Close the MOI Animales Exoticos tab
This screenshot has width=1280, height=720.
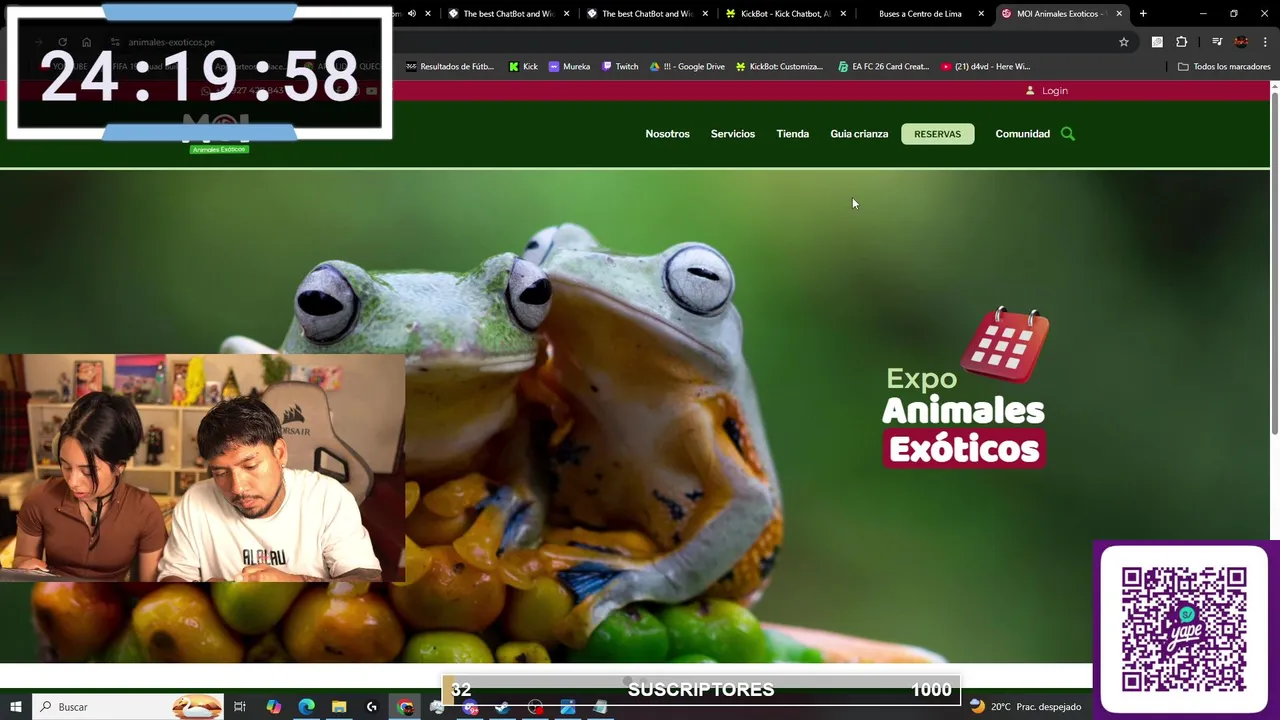coord(1119,14)
